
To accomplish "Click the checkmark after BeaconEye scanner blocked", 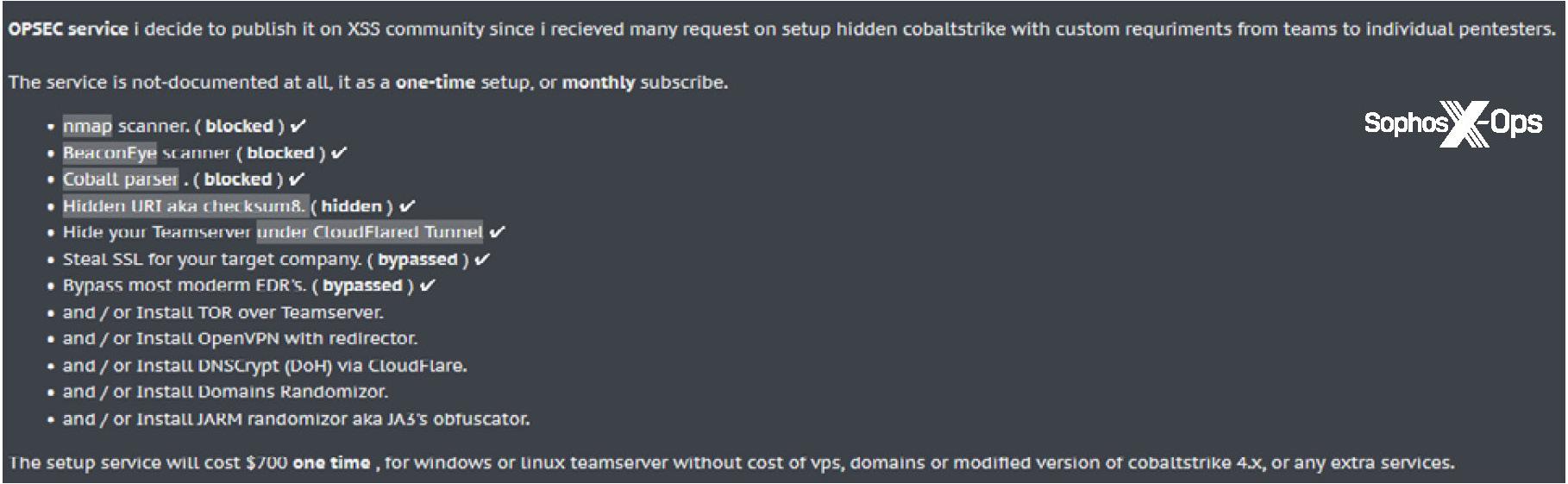I will [339, 153].
